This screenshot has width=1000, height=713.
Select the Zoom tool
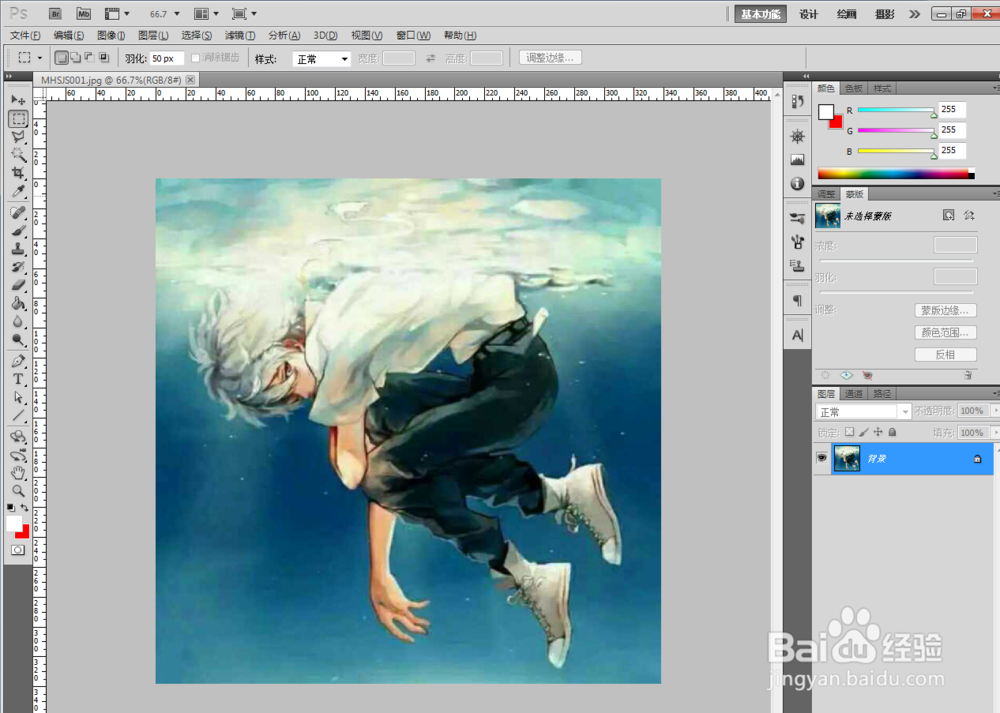tap(18, 490)
